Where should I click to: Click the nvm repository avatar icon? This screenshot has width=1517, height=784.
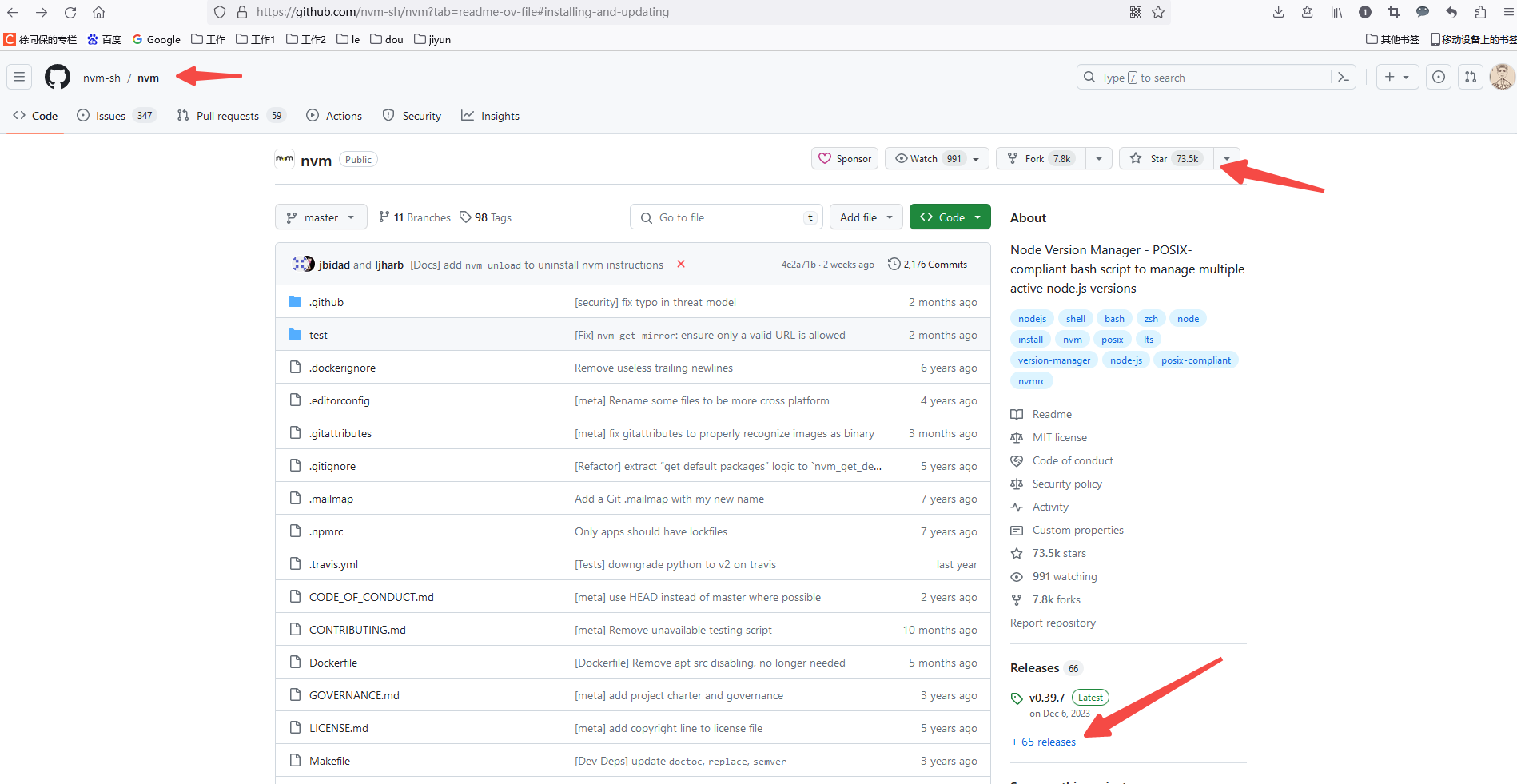(x=285, y=159)
